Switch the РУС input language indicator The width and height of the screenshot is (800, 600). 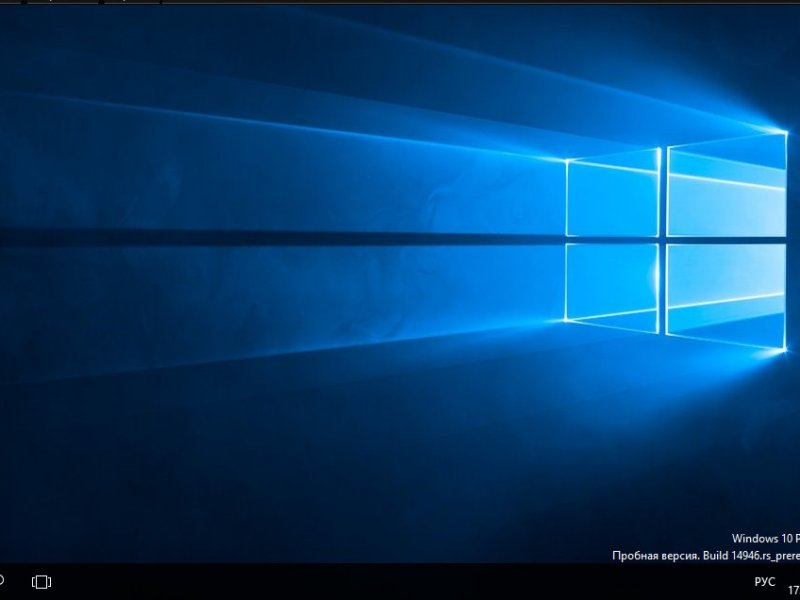tap(764, 582)
